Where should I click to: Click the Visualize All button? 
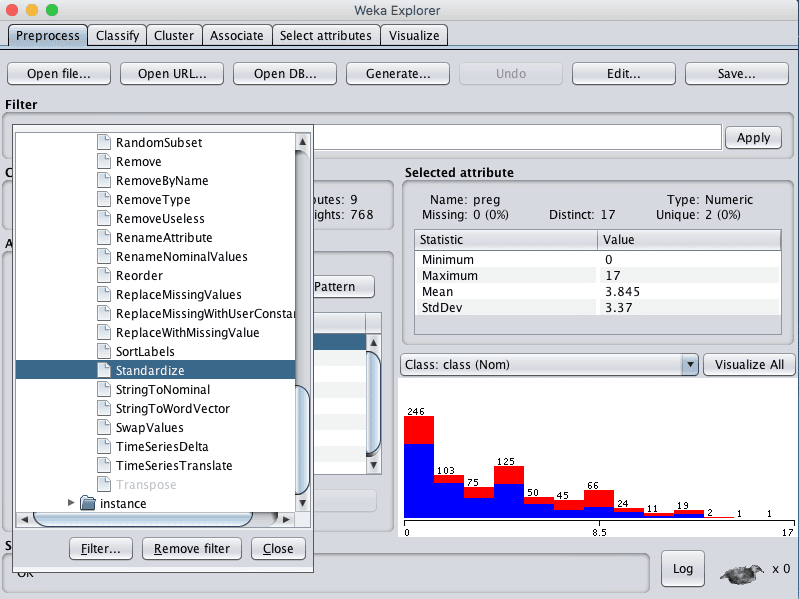point(749,365)
